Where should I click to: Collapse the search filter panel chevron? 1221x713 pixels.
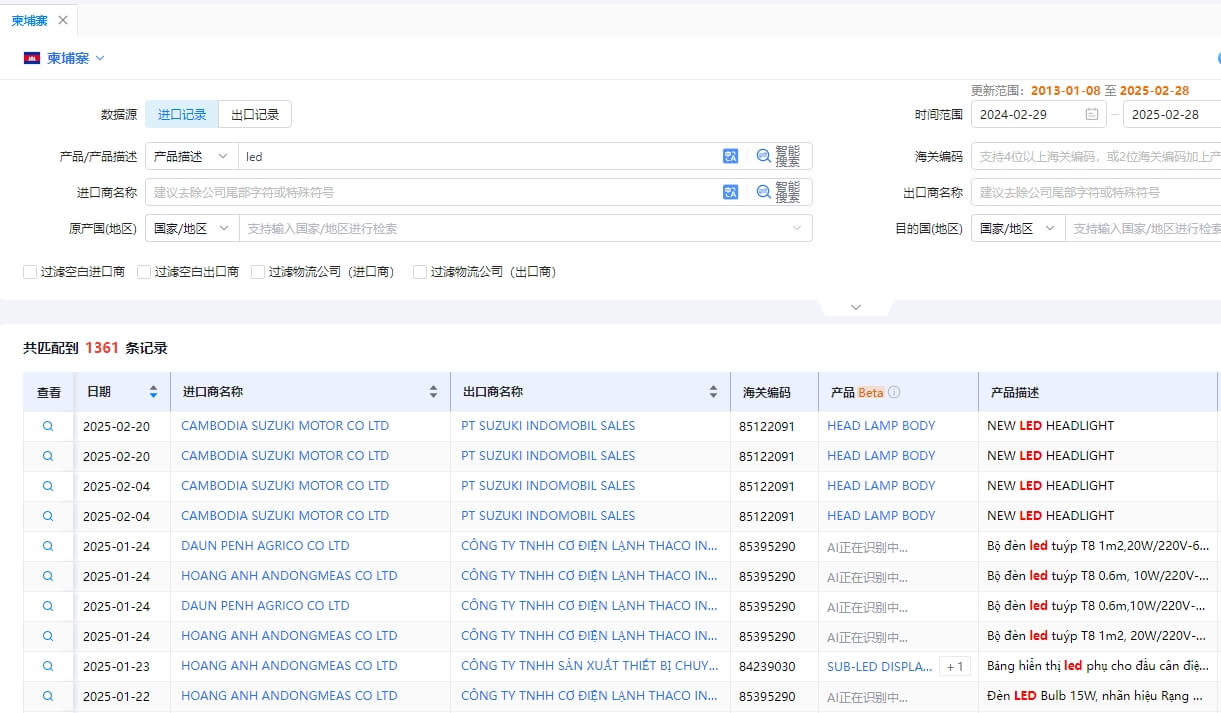pyautogui.click(x=855, y=307)
